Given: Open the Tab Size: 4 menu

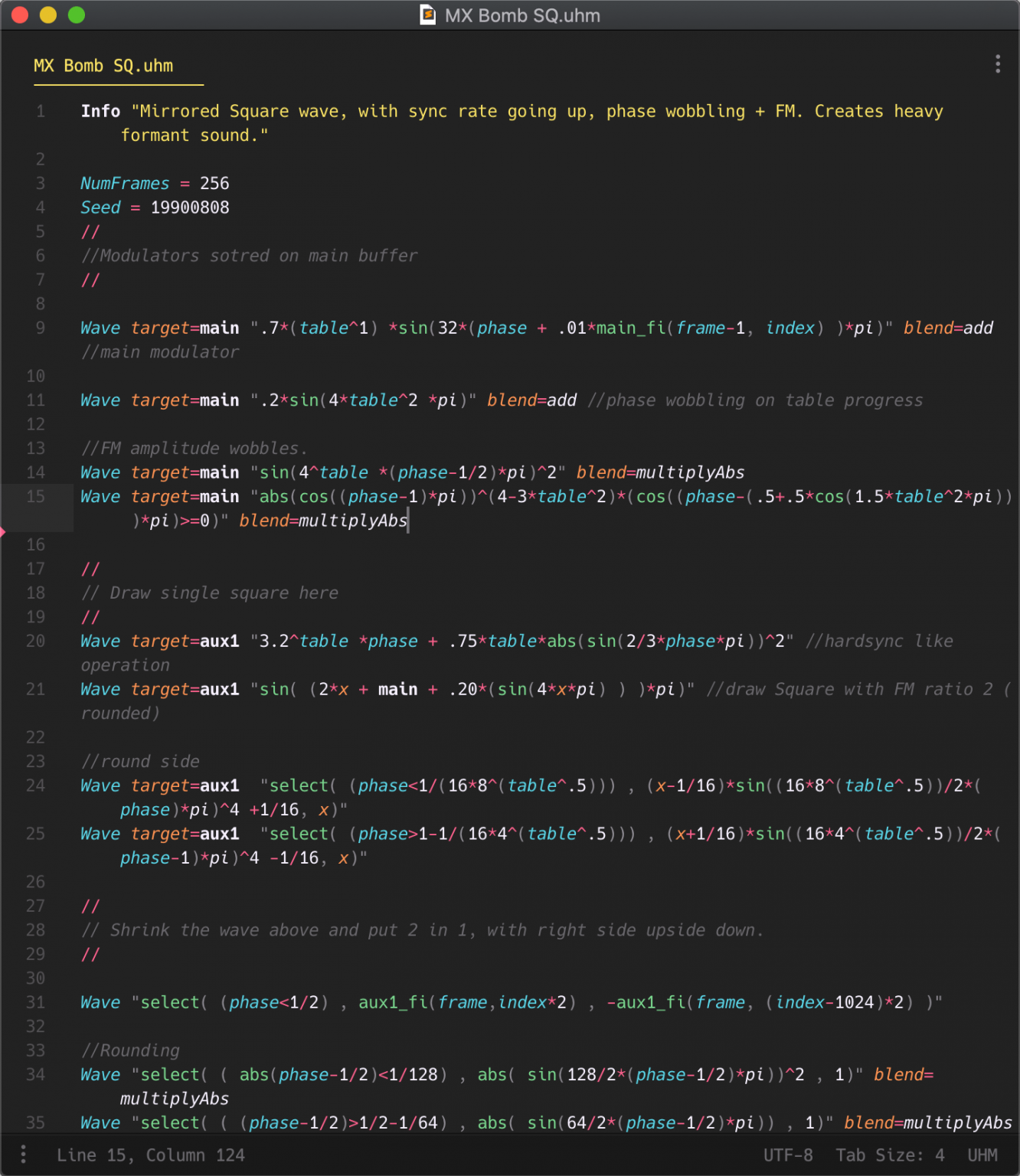Looking at the screenshot, I should pos(890,1155).
